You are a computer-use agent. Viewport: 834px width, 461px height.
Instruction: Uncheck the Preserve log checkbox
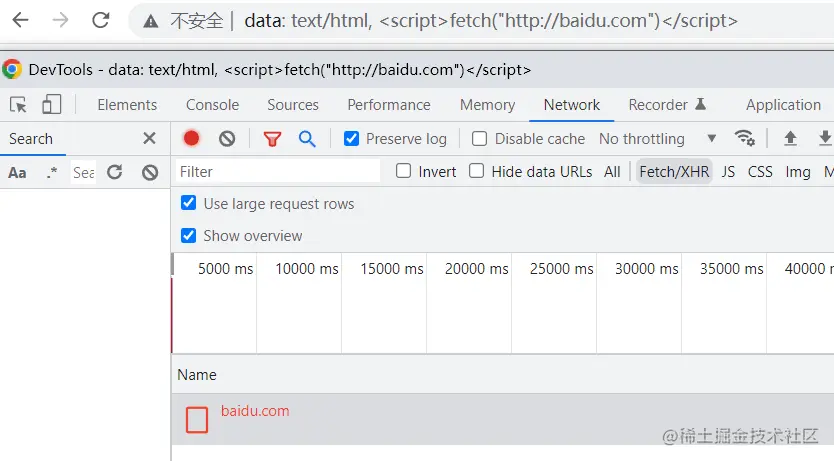pos(351,139)
